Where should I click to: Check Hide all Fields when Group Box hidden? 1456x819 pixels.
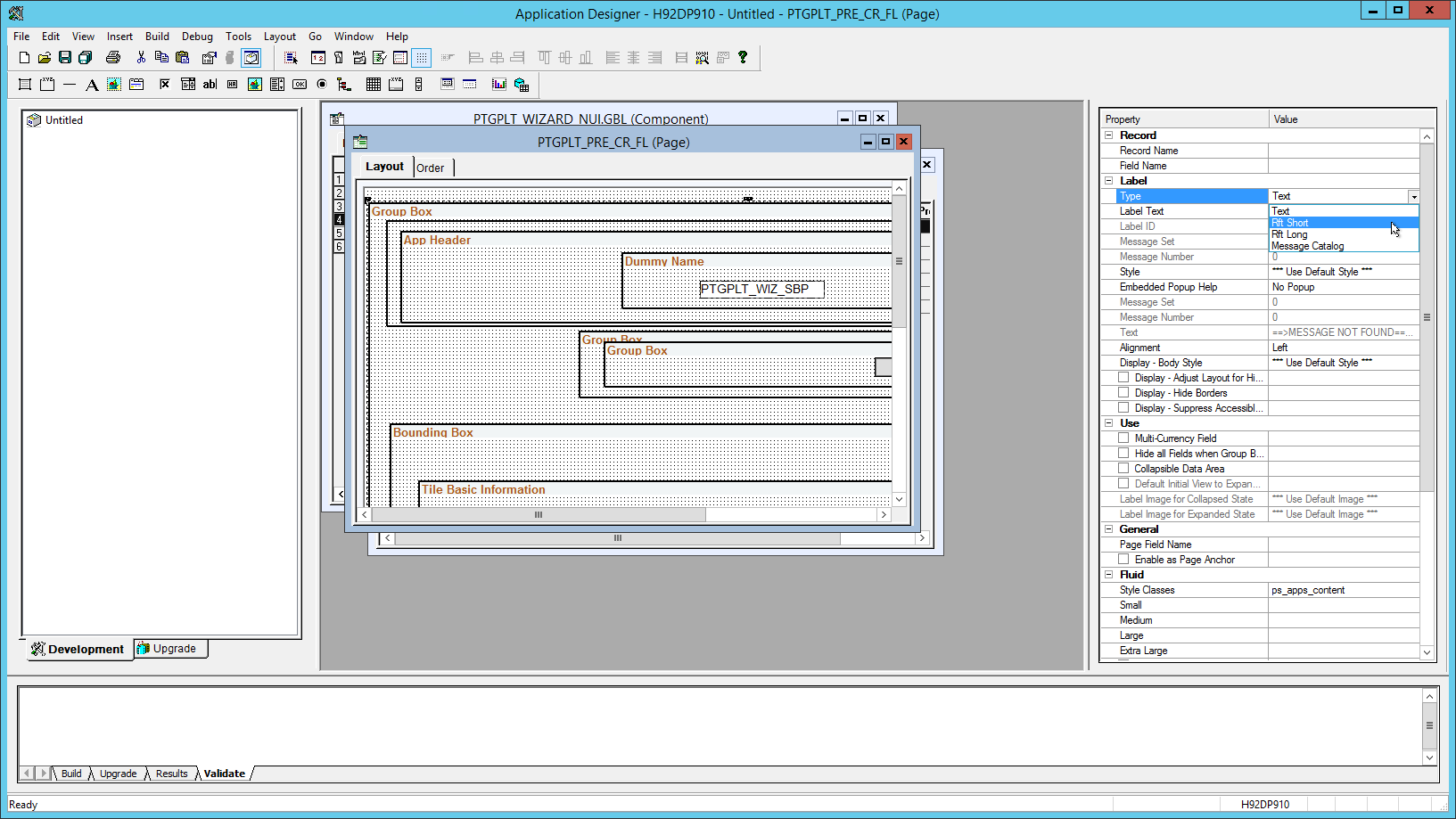[1123, 454]
